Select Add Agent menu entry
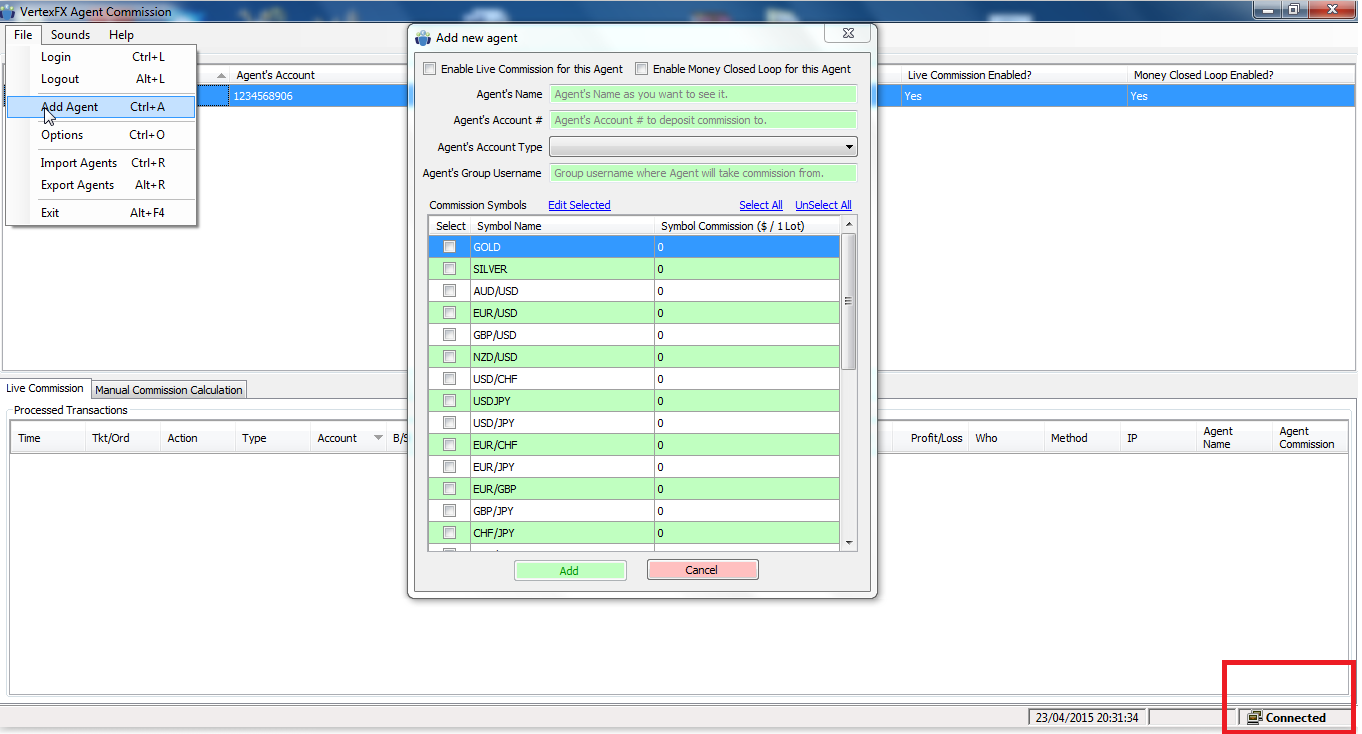The image size is (1362, 734). point(101,107)
